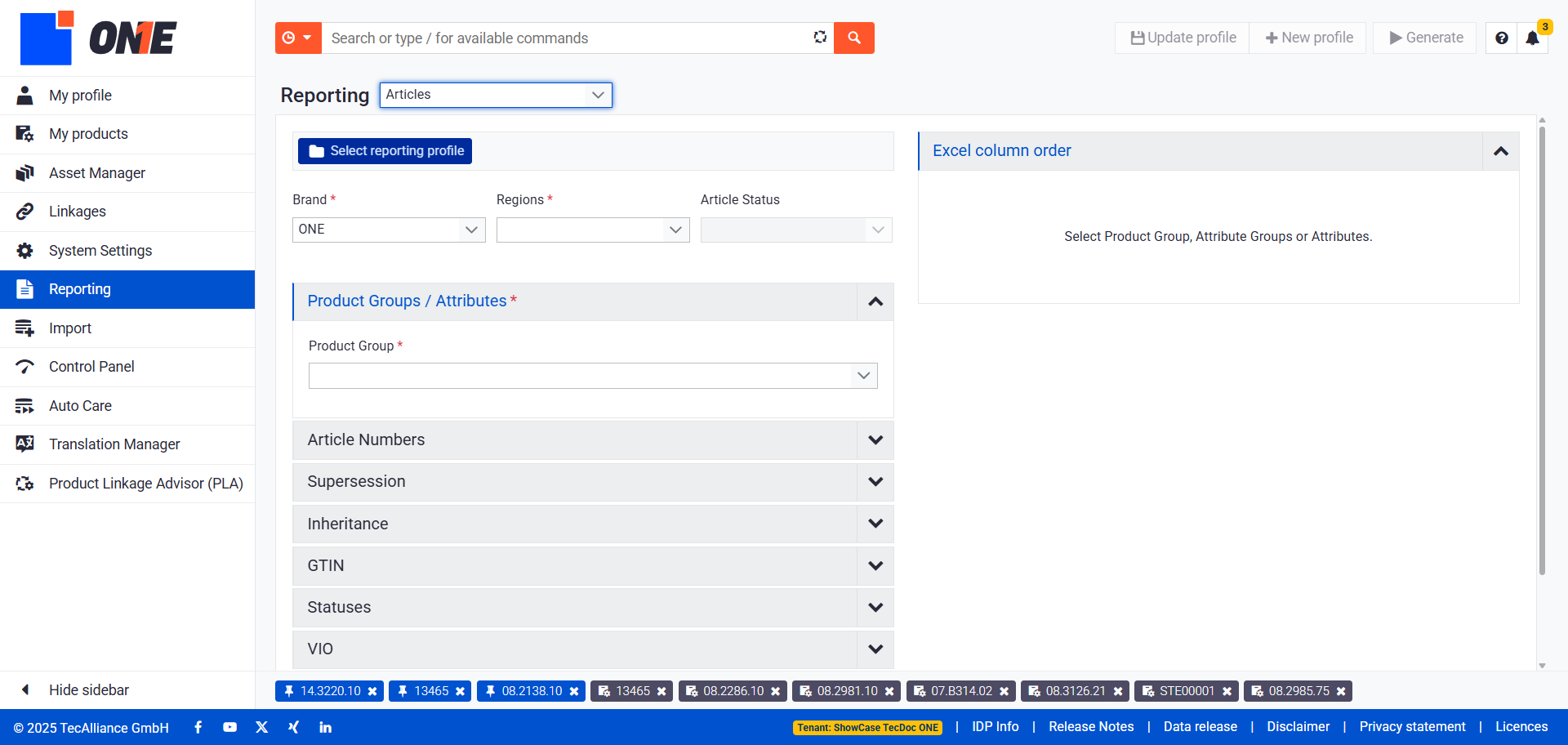This screenshot has width=1568, height=745.
Task: Collapse the Product Groups / Attributes section
Action: point(875,301)
